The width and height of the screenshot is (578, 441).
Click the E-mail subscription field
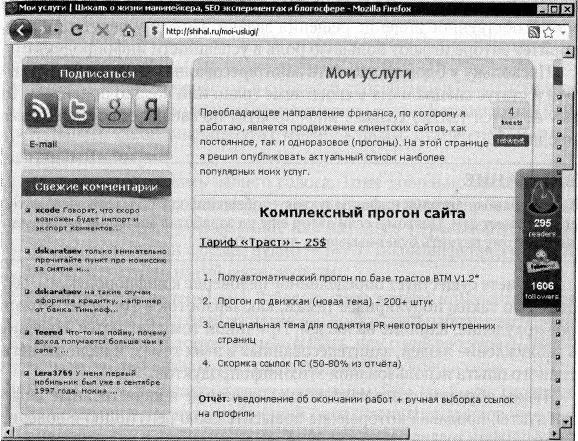pos(97,144)
